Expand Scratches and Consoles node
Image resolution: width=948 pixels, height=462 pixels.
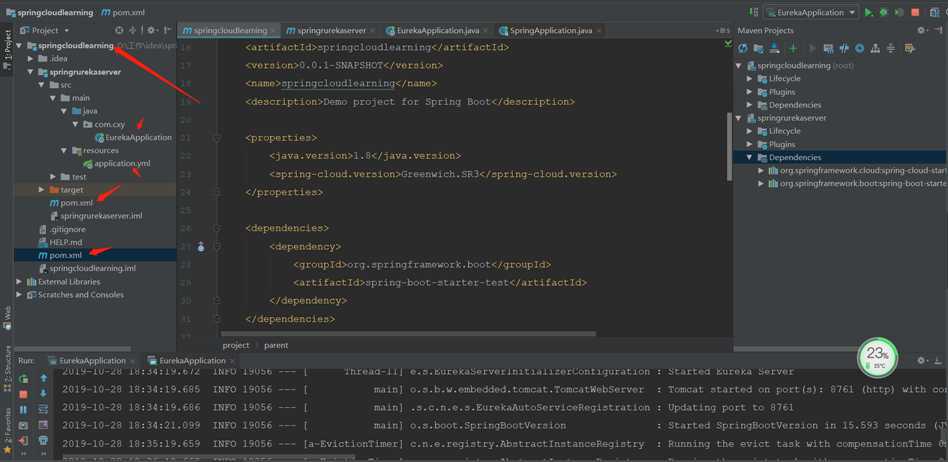coord(20,295)
